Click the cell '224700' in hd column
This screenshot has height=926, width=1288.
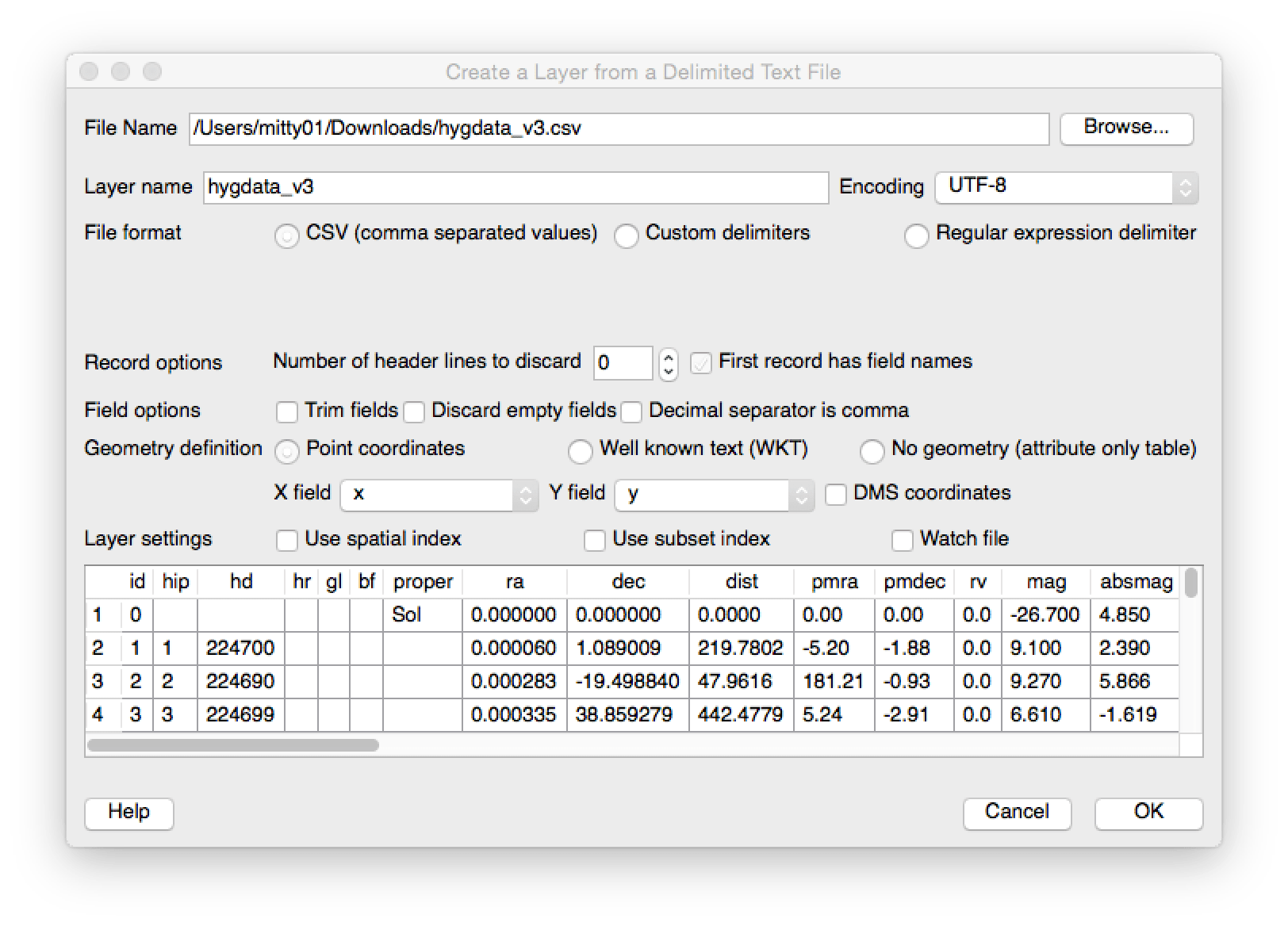pos(241,649)
